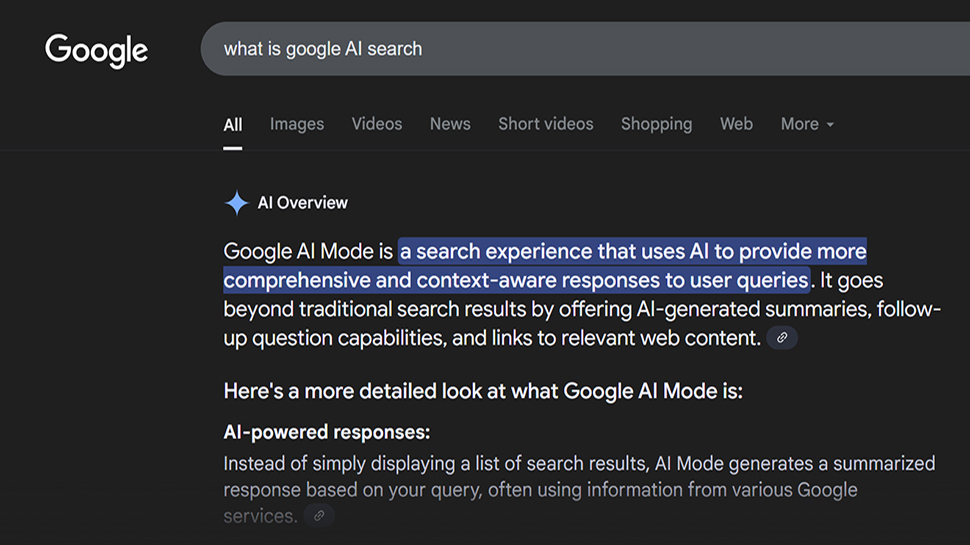970x545 pixels.
Task: Click the 'Google AI Mode is' text
Action: pyautogui.click(x=308, y=250)
